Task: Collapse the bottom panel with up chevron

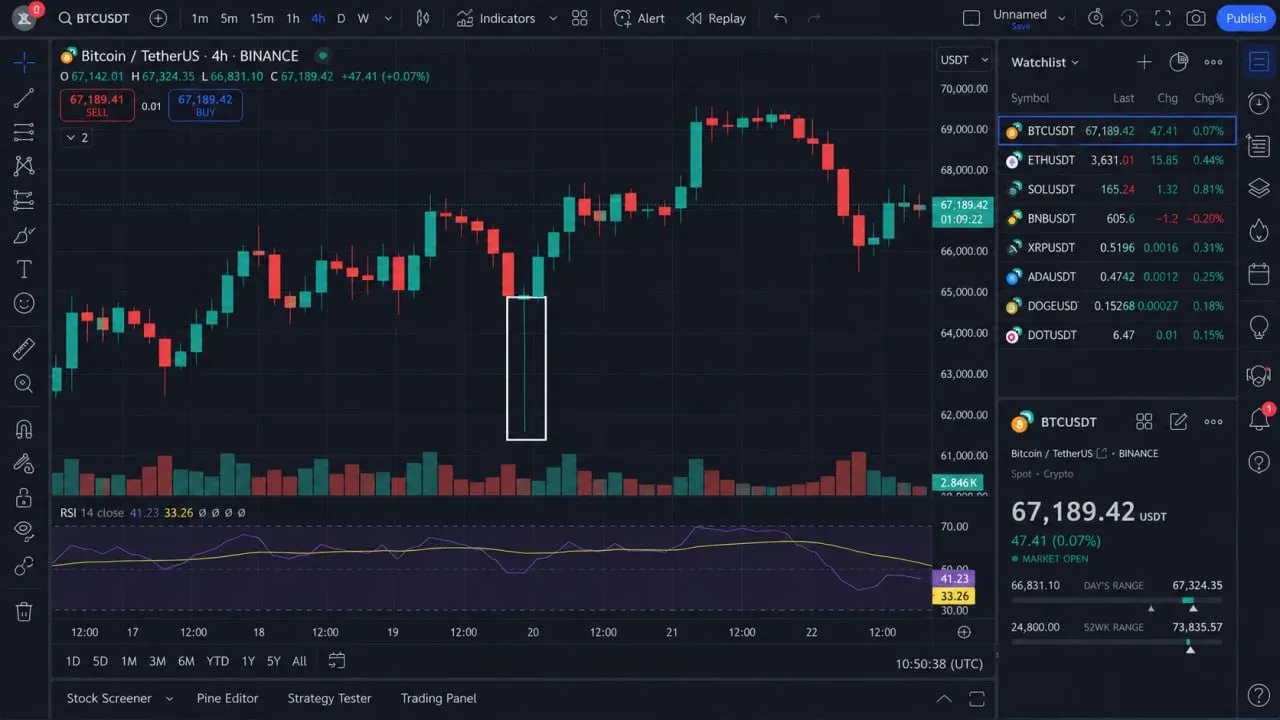Action: (x=944, y=698)
